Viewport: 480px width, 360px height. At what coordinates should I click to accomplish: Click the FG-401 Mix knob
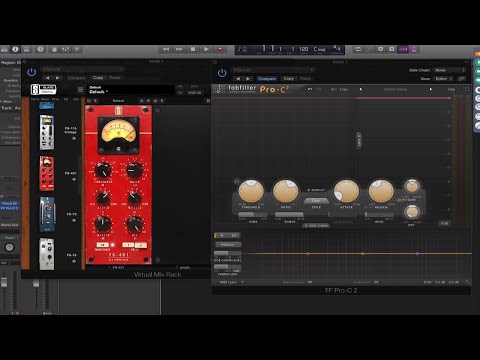tap(134, 224)
